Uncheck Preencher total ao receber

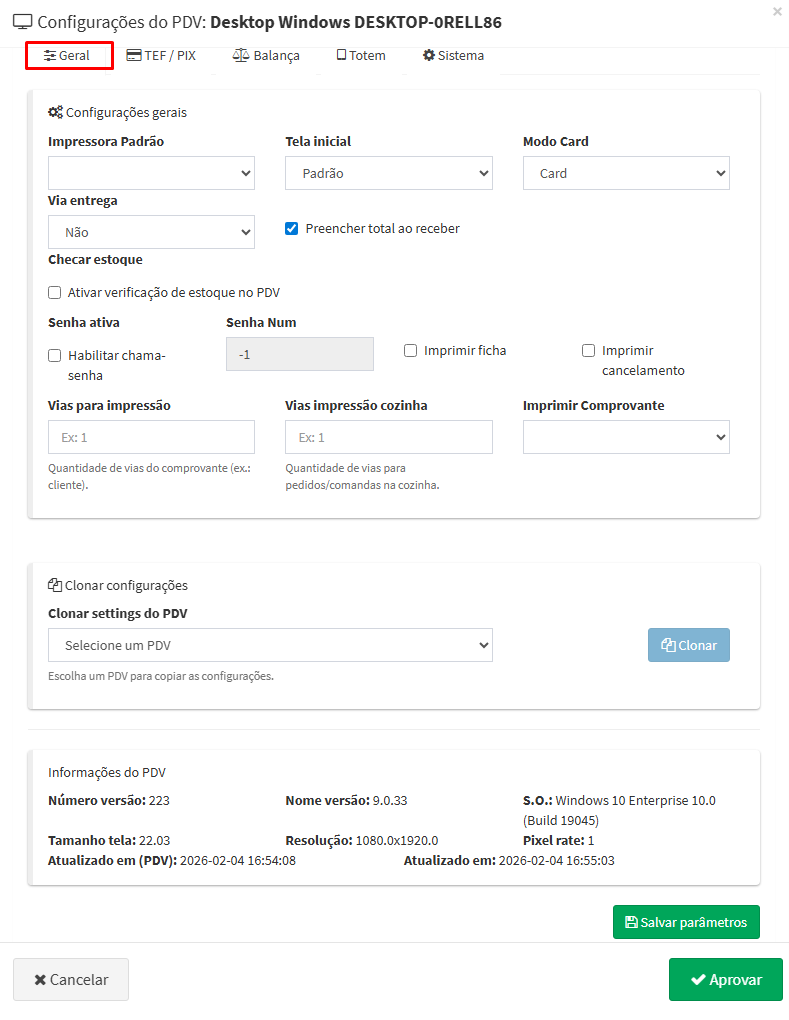(292, 229)
